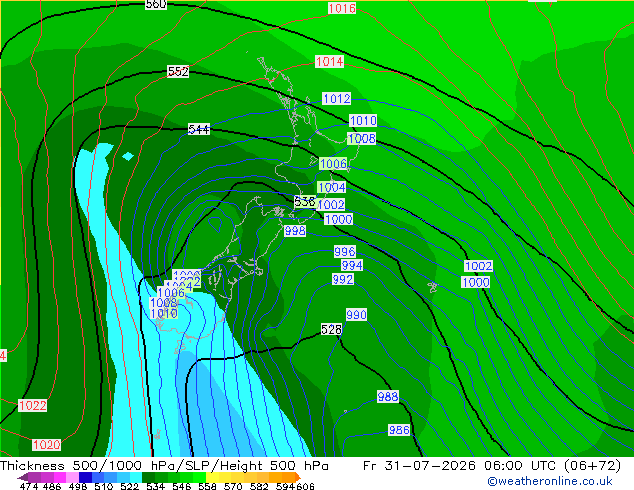Click the orange arrow tip ending the legend
This screenshot has height=490, width=634.
coord(298,477)
